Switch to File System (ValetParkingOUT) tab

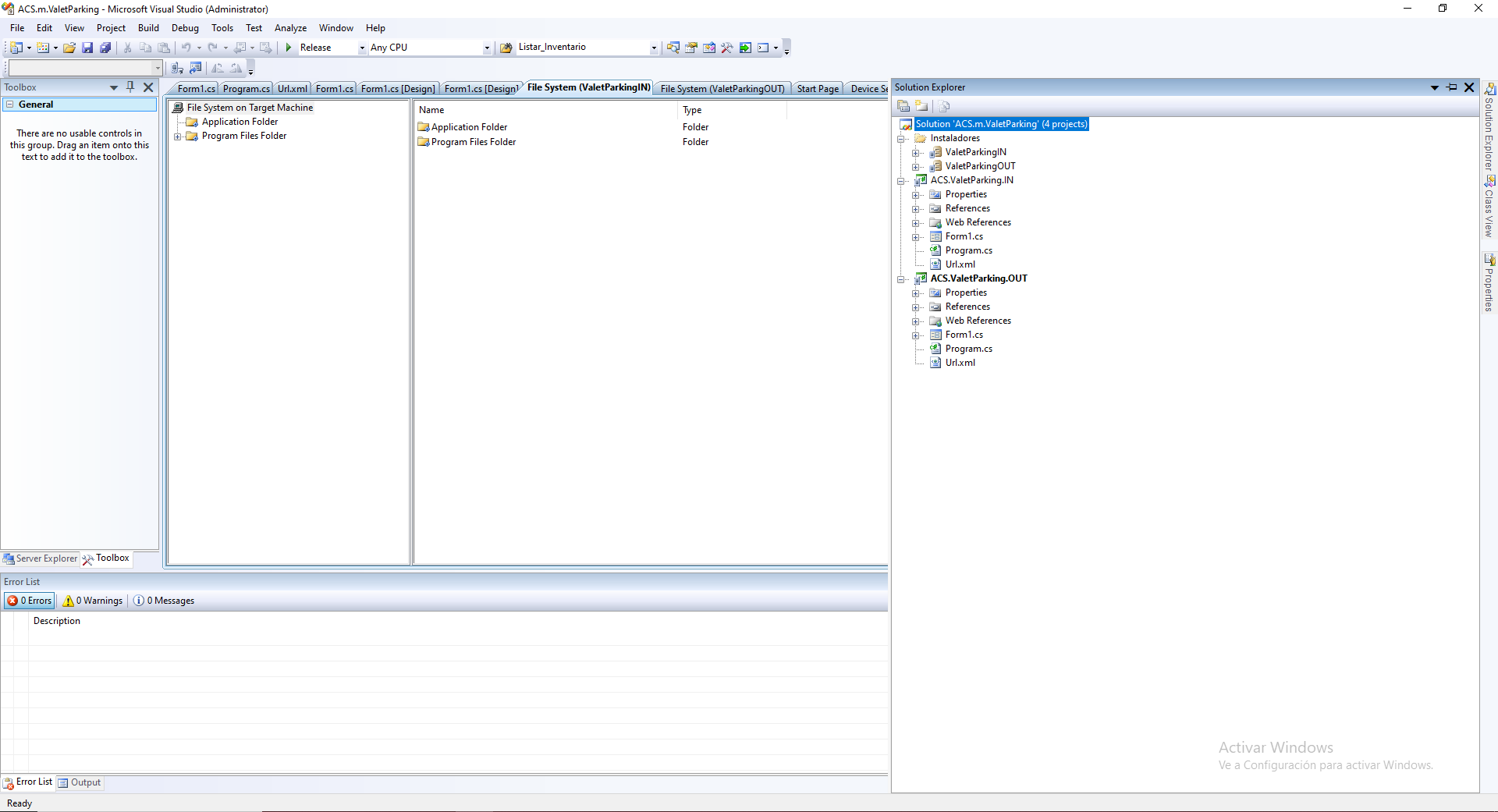click(x=722, y=89)
